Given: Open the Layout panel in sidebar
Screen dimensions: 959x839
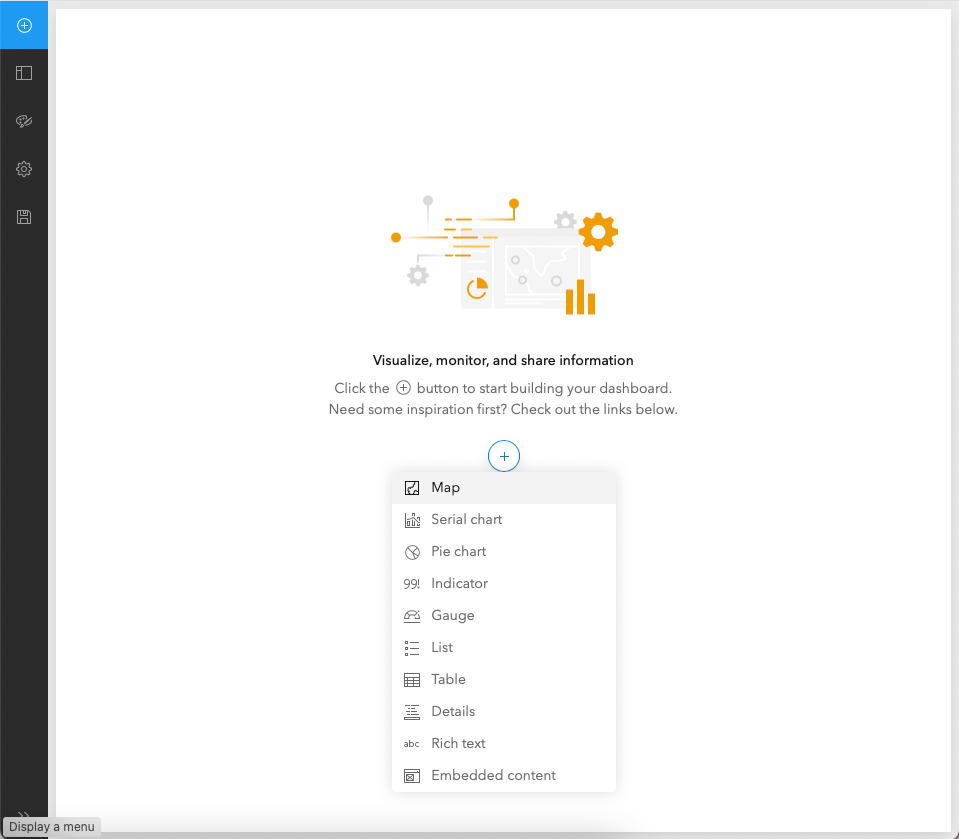Looking at the screenshot, I should [x=24, y=73].
